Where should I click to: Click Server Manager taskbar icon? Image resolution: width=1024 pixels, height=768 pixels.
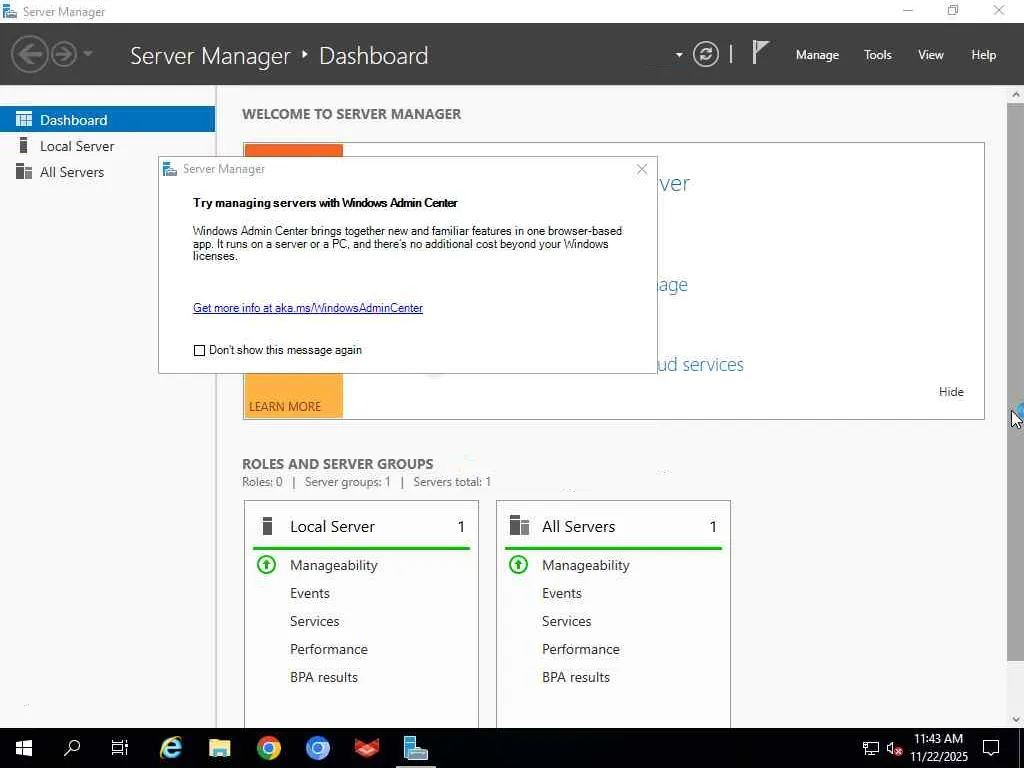[x=415, y=748]
